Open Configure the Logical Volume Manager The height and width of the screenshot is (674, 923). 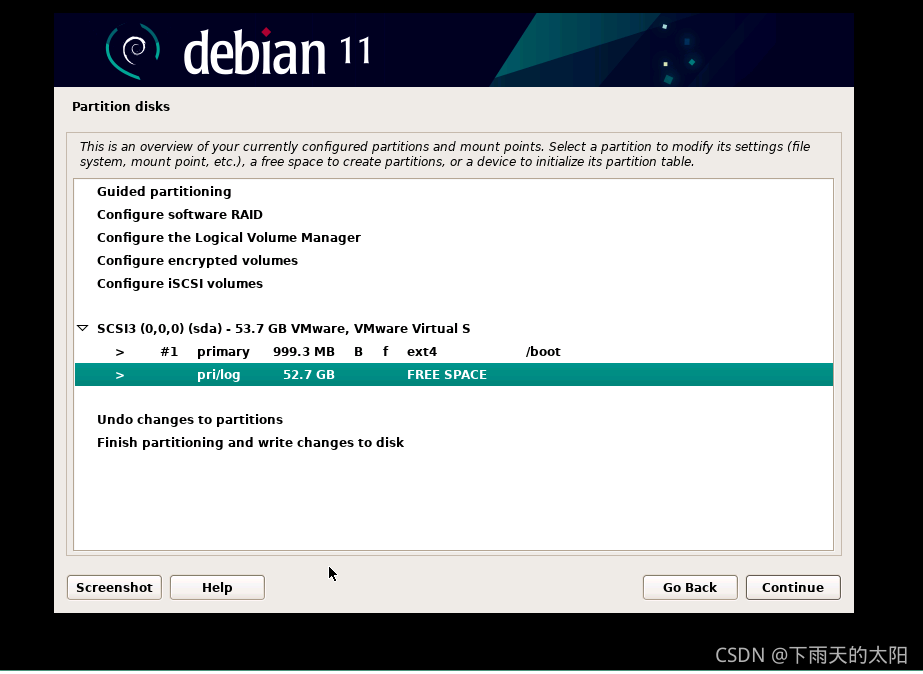point(228,237)
